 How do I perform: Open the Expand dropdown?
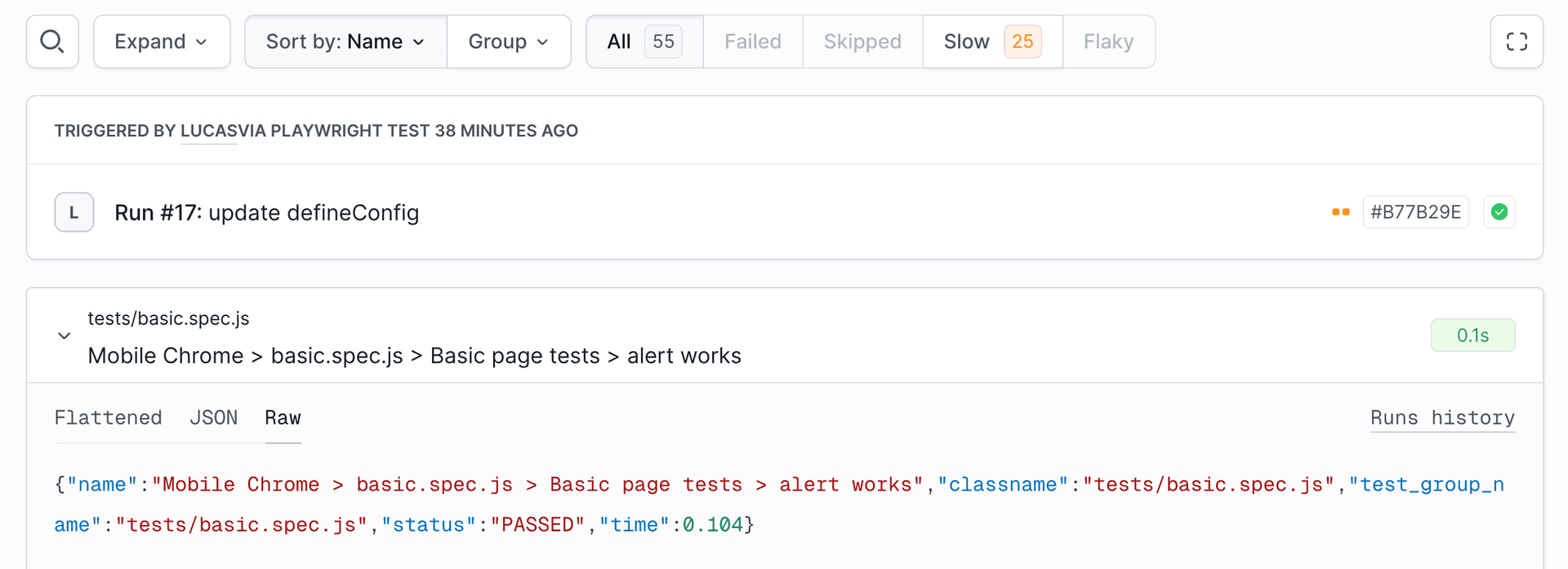click(x=162, y=42)
